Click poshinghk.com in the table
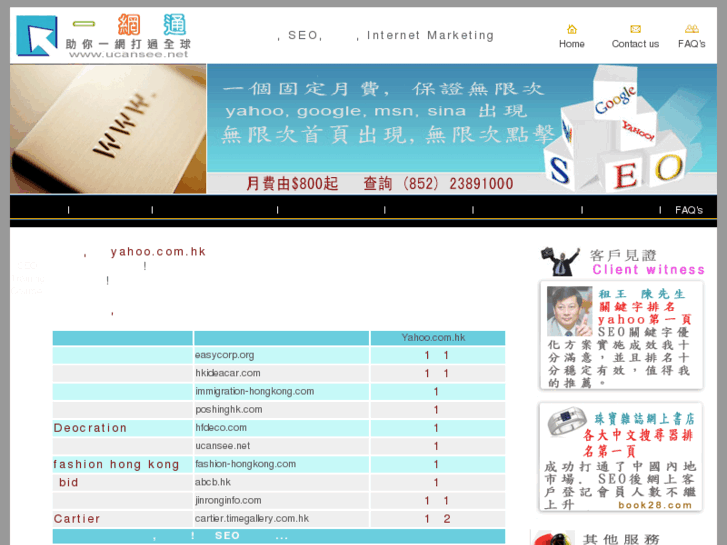The width and height of the screenshot is (727, 545). [x=229, y=410]
